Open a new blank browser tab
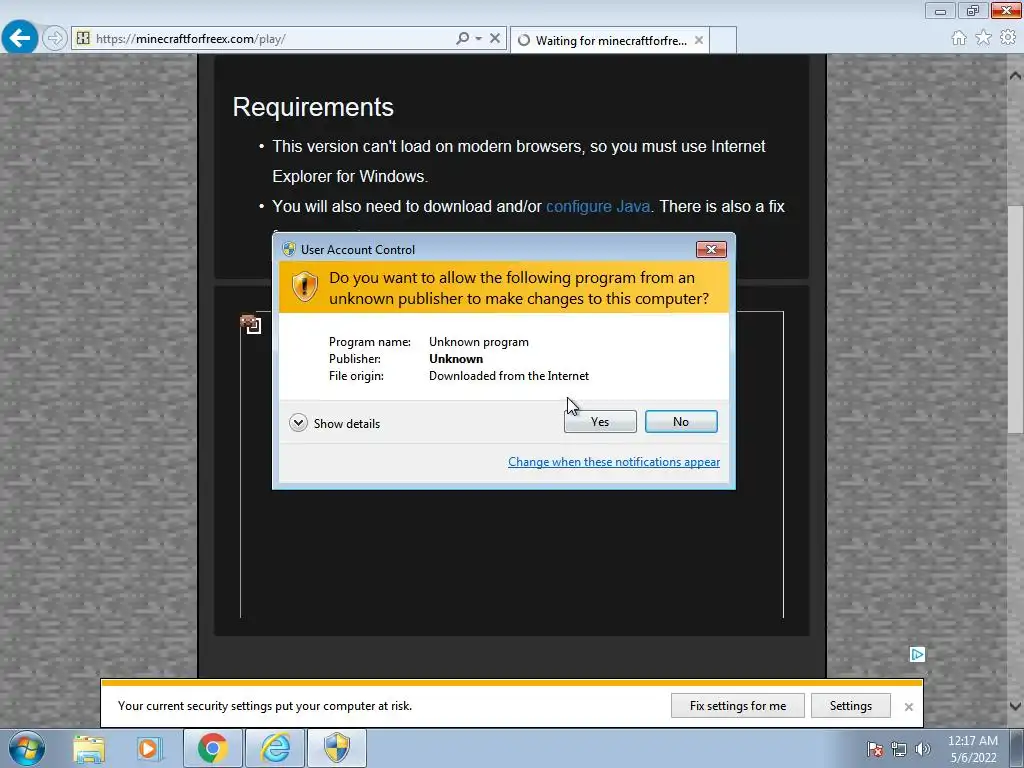 [x=723, y=40]
